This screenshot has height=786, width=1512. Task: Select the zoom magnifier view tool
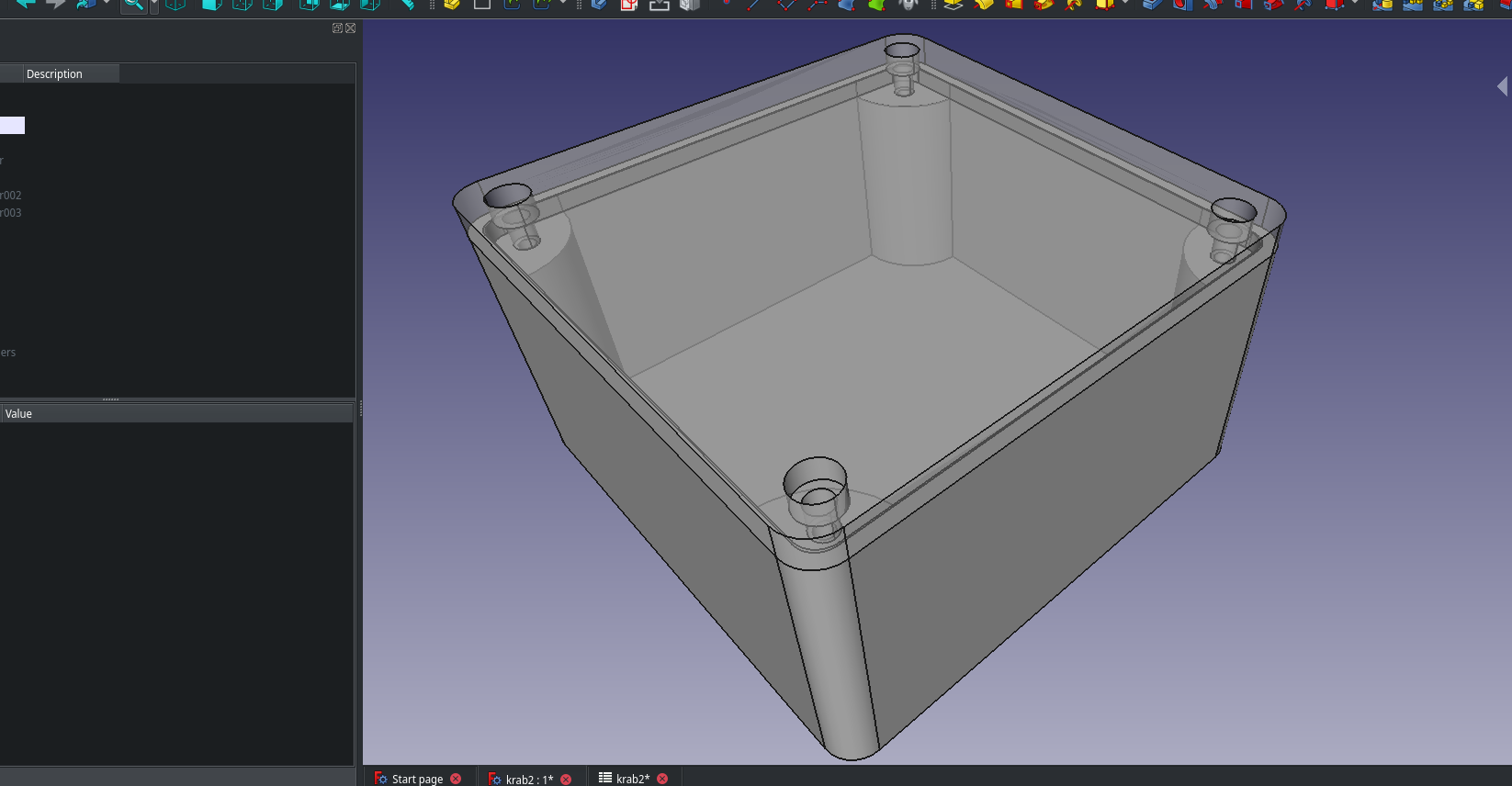coord(133,5)
